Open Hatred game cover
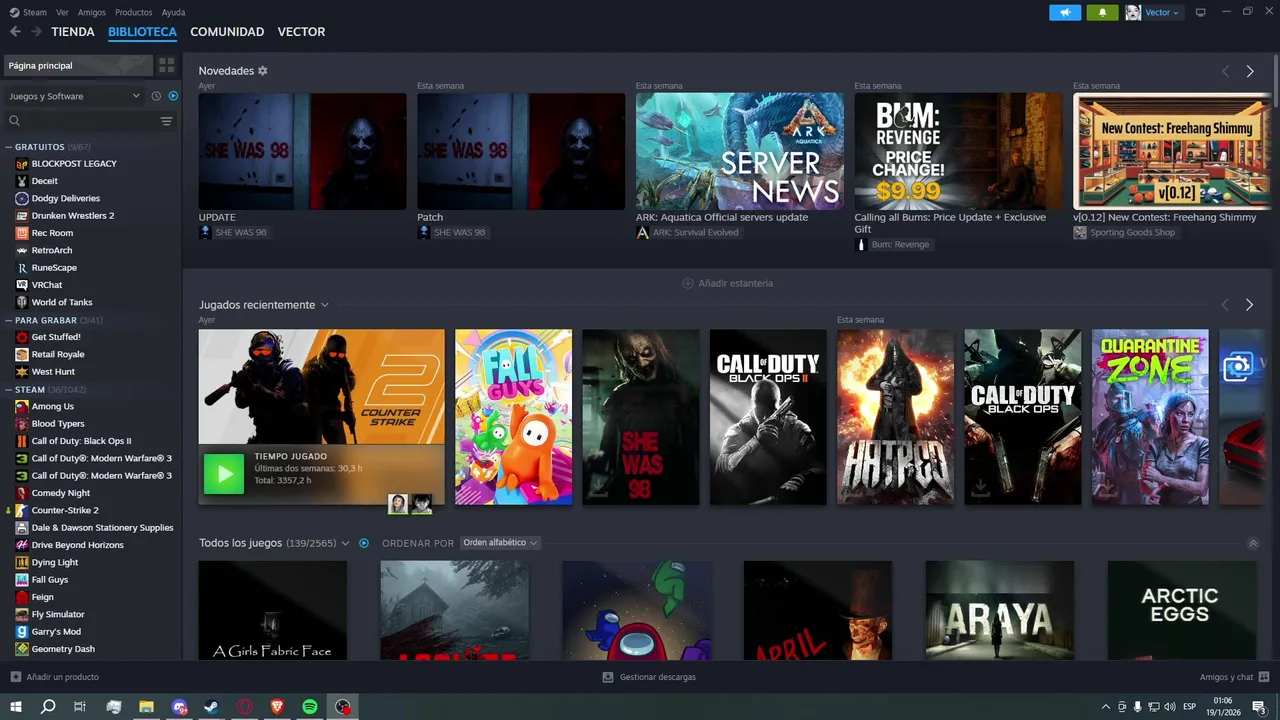Viewport: 1280px width, 720px height. tap(895, 417)
